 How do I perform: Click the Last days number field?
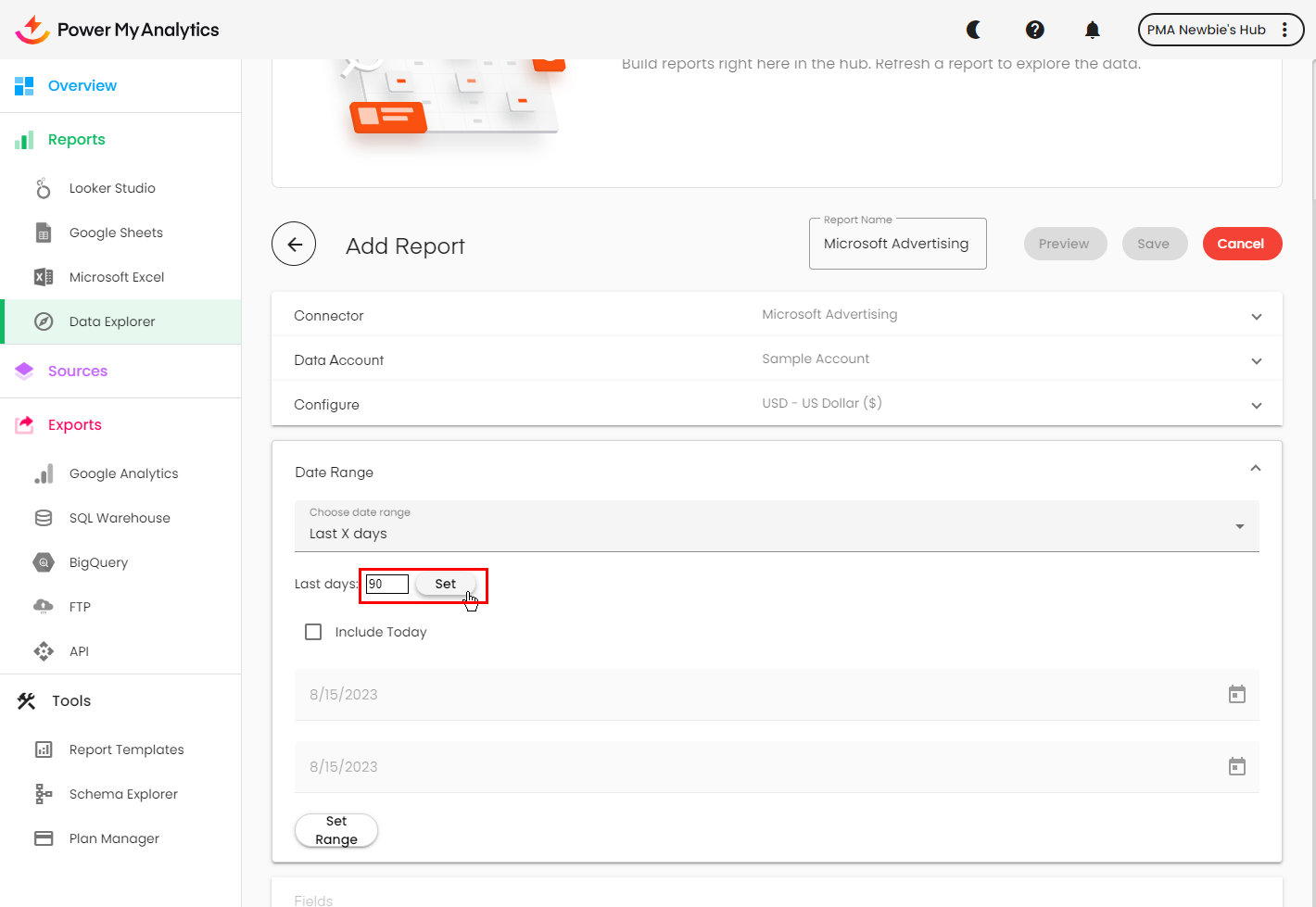pyautogui.click(x=386, y=585)
